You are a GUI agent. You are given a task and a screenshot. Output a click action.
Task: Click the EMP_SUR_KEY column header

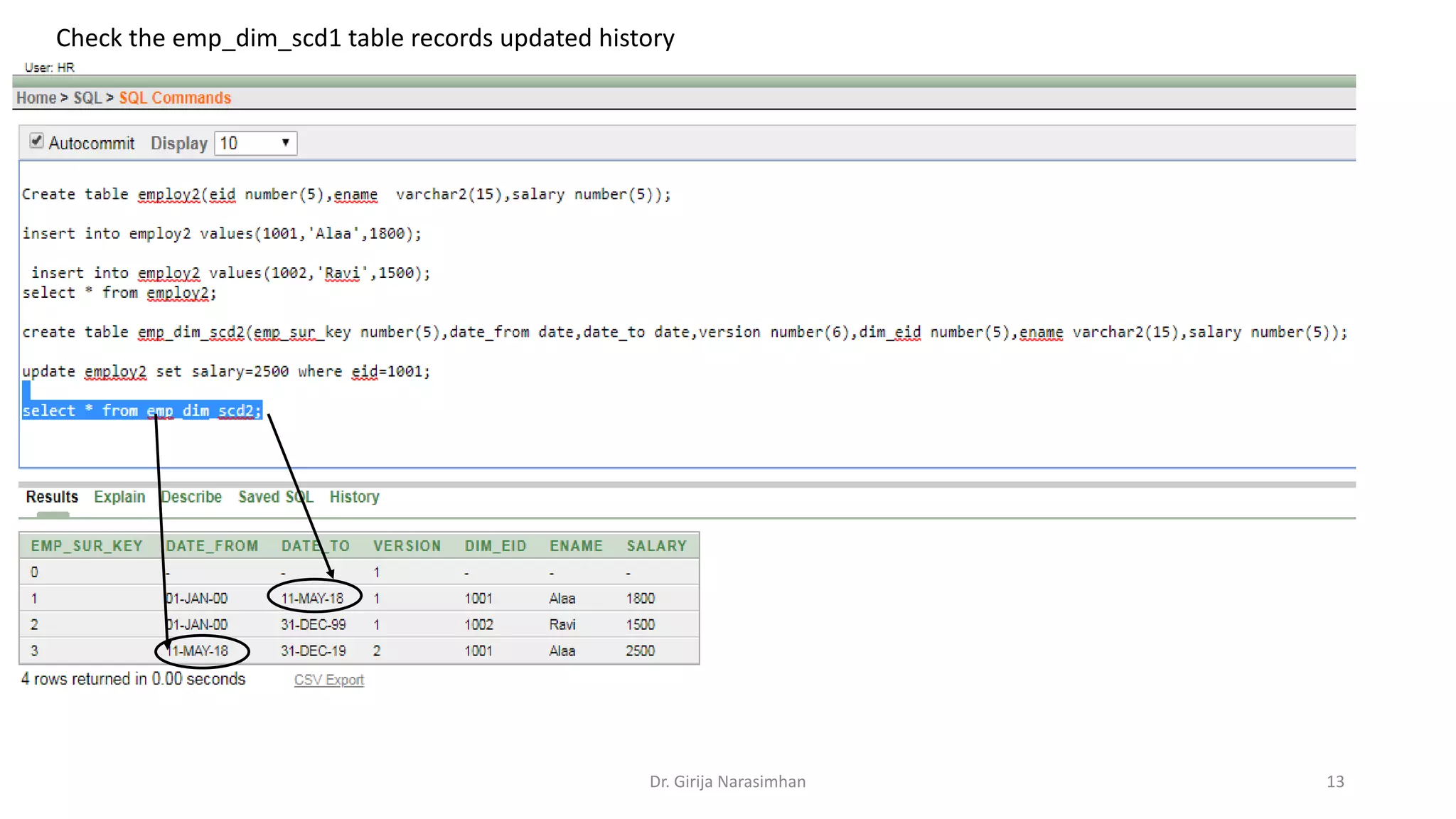pos(87,546)
